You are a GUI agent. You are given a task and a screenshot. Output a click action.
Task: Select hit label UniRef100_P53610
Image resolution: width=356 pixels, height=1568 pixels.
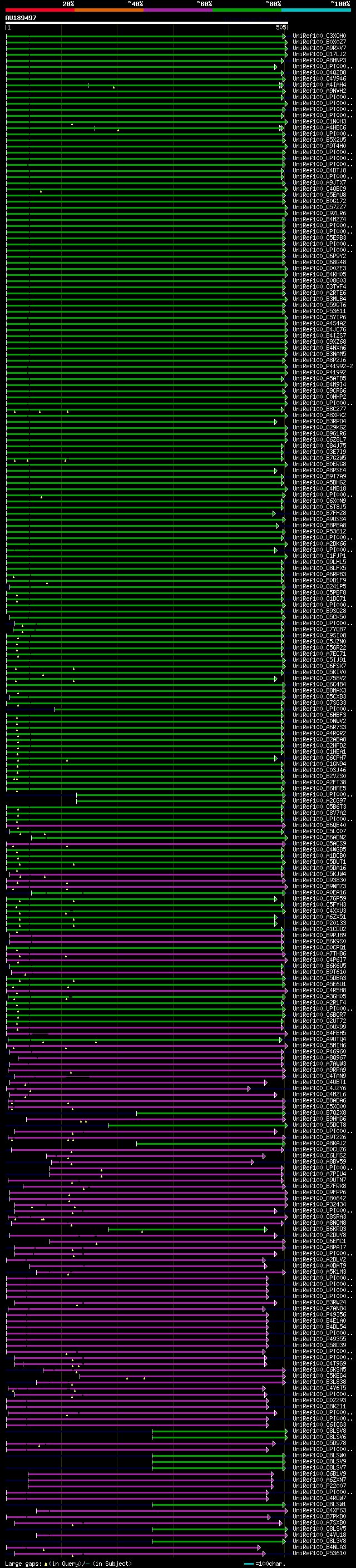pos(319,1553)
